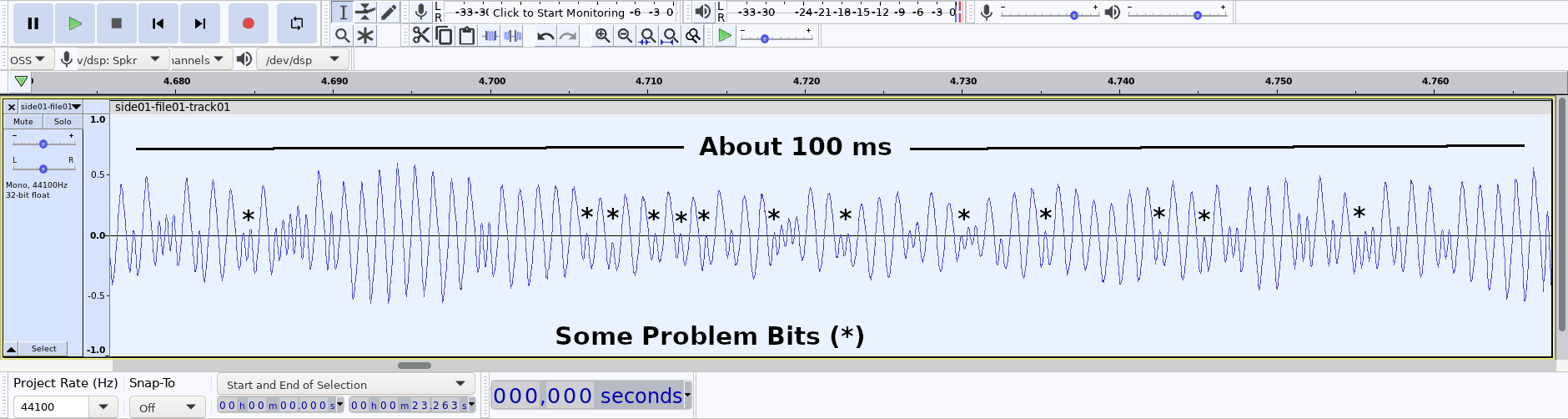Open the /dev/dsp playback device dropdown
1568x419 pixels.
(x=302, y=59)
